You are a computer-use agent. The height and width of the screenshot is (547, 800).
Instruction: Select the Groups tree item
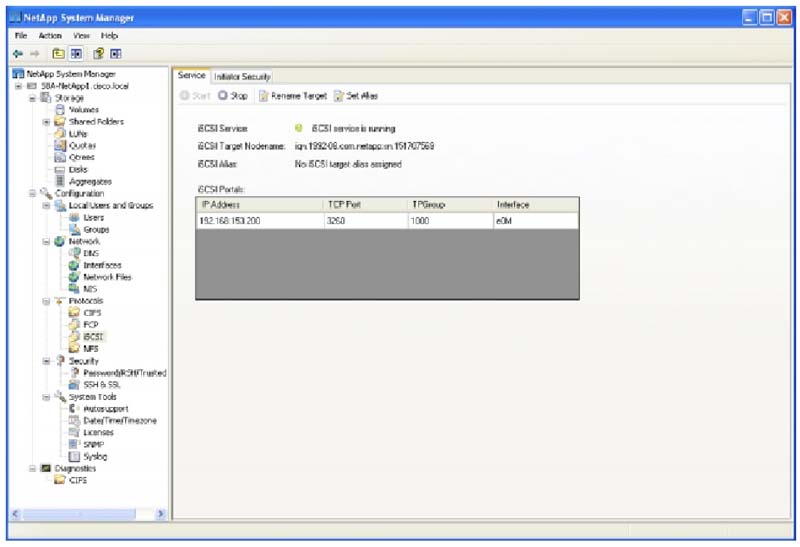tap(96, 230)
